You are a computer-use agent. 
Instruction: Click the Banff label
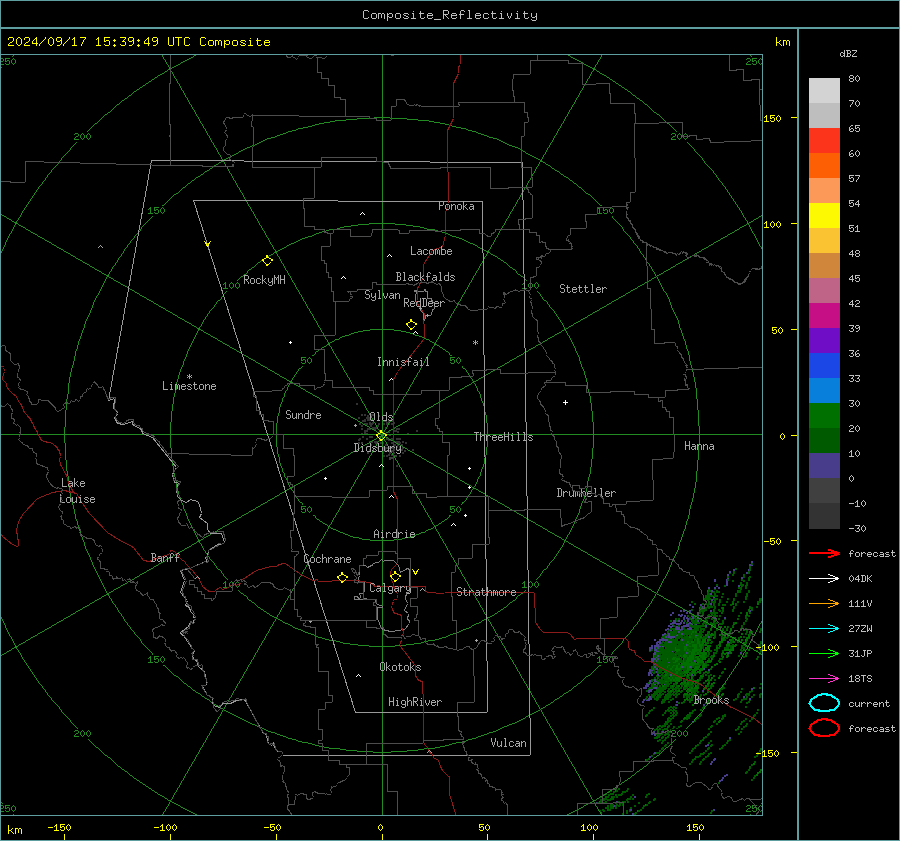click(165, 557)
